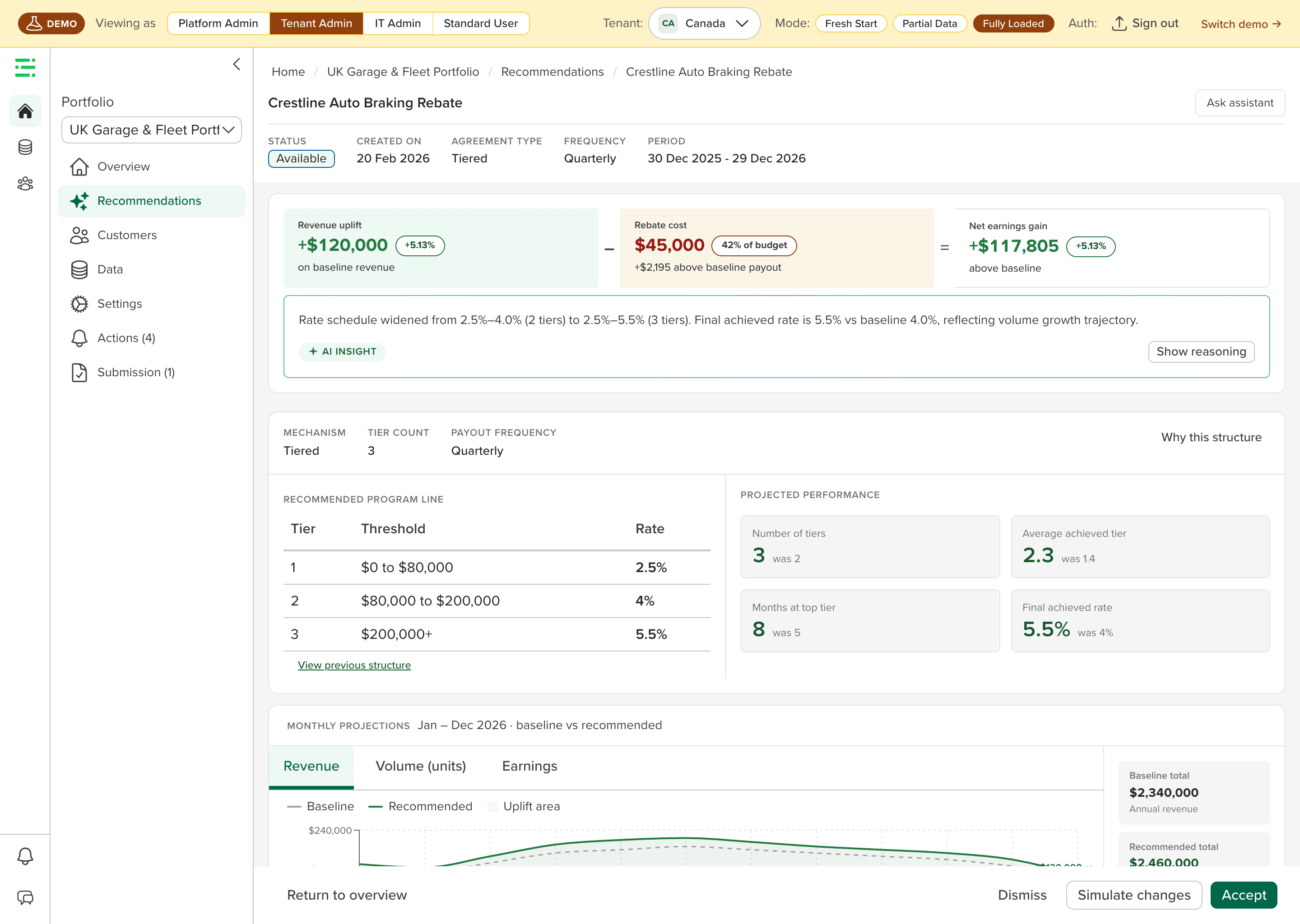
Task: Click the Available status badge
Action: pyautogui.click(x=301, y=159)
